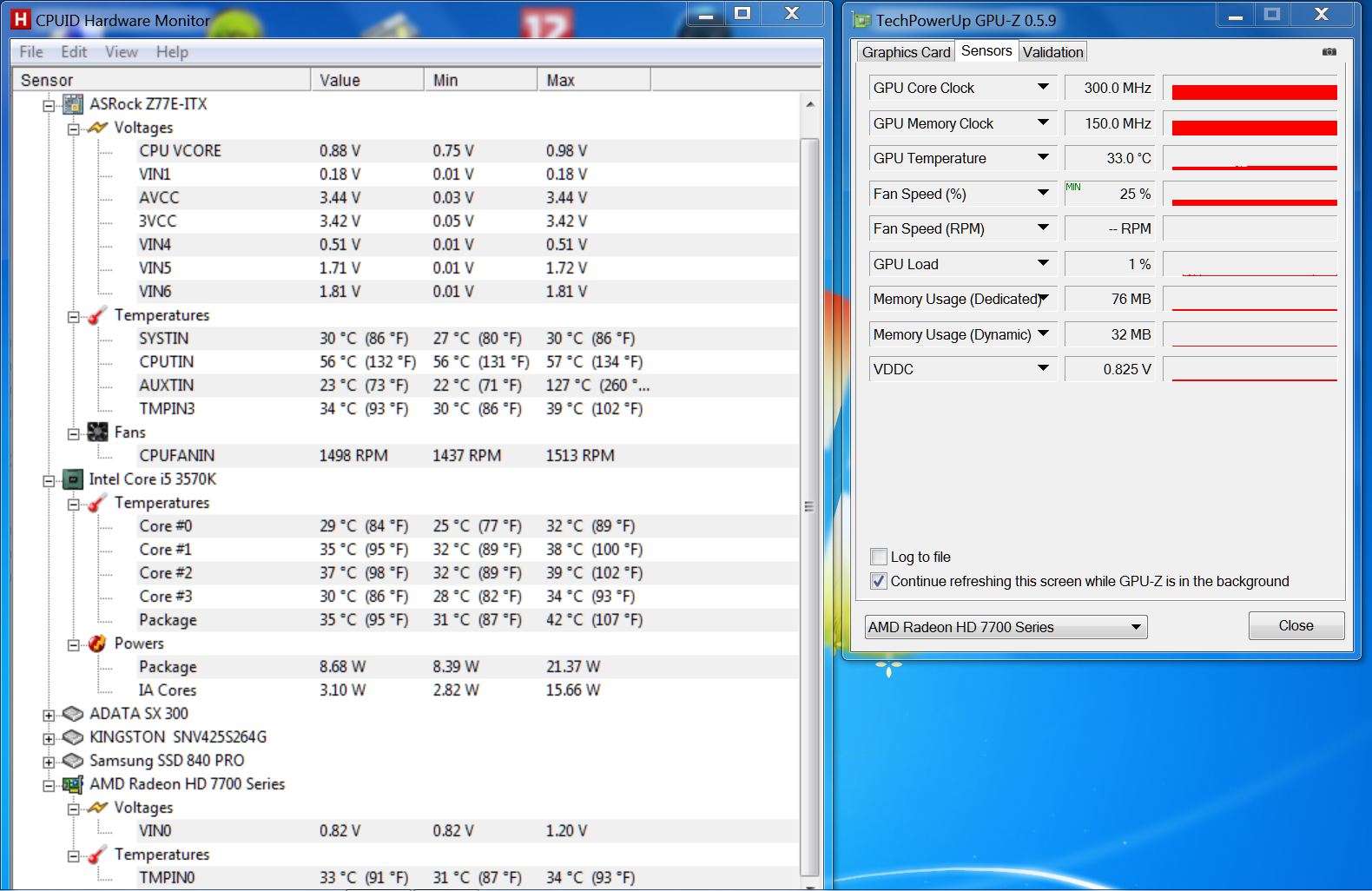Image resolution: width=1372 pixels, height=891 pixels.
Task: Collapse the Voltages node under ASRock Z77E-ITX
Action: coord(74,129)
